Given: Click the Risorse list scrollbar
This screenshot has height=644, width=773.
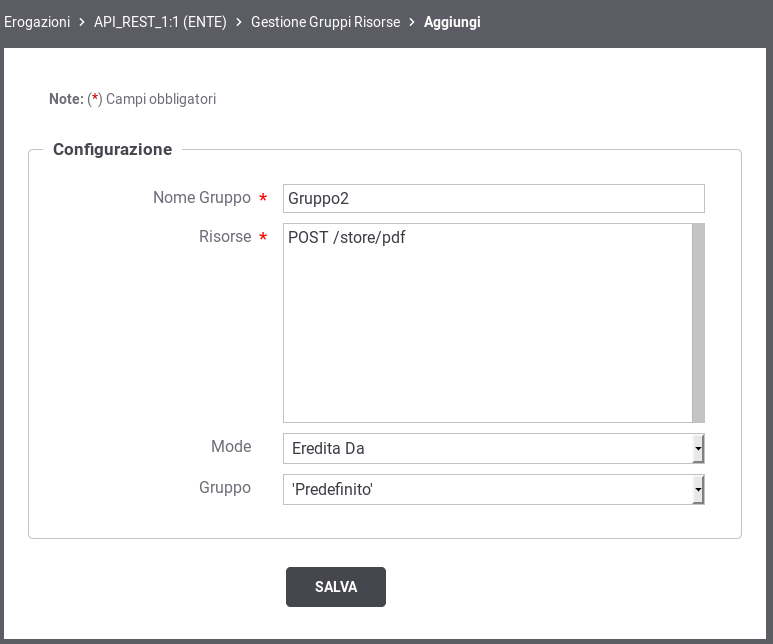Looking at the screenshot, I should [x=698, y=323].
